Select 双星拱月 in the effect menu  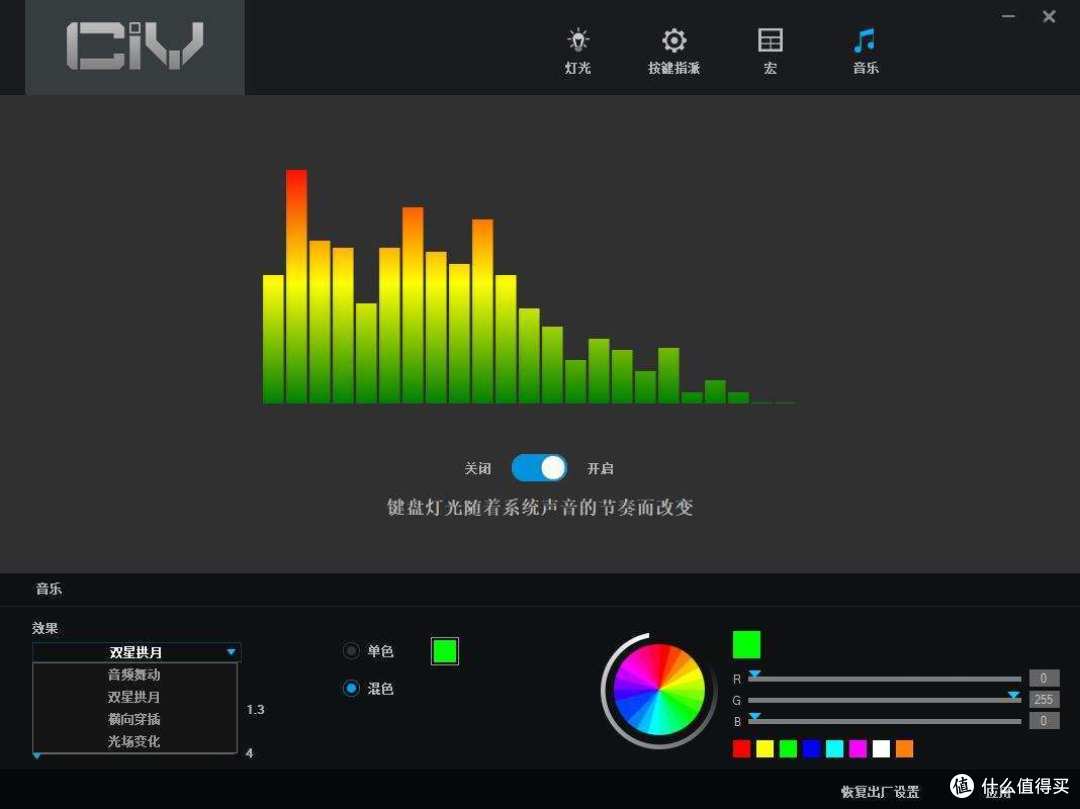(135, 697)
